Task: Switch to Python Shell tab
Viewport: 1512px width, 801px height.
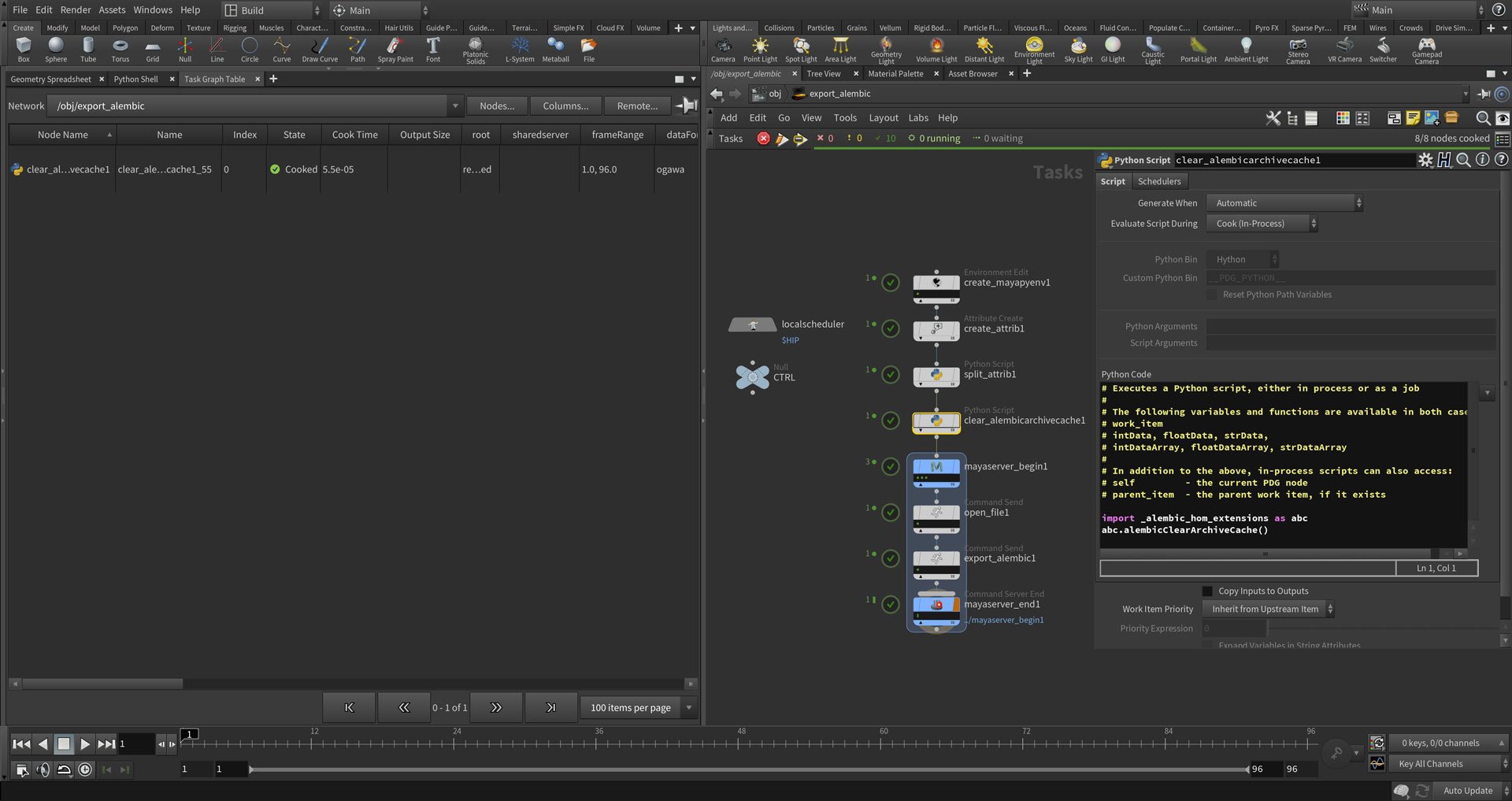Action: click(x=135, y=79)
